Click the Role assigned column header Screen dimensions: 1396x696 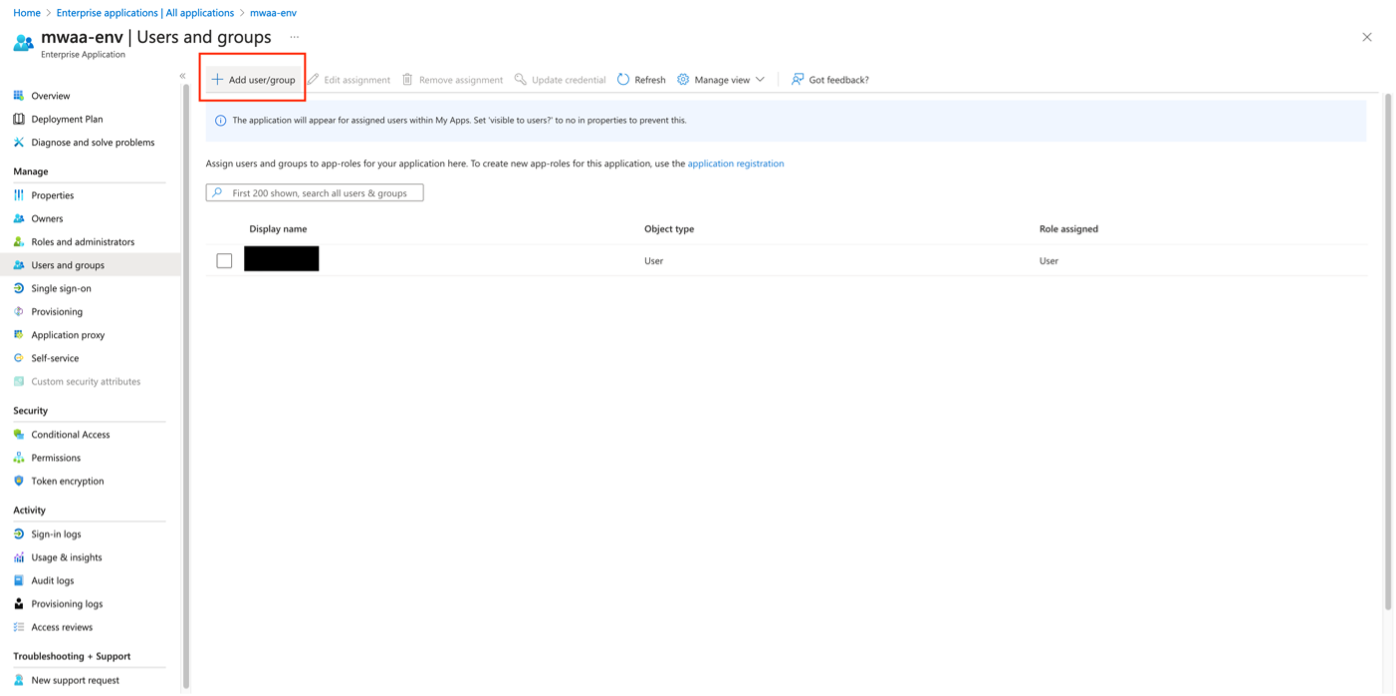click(x=1069, y=229)
